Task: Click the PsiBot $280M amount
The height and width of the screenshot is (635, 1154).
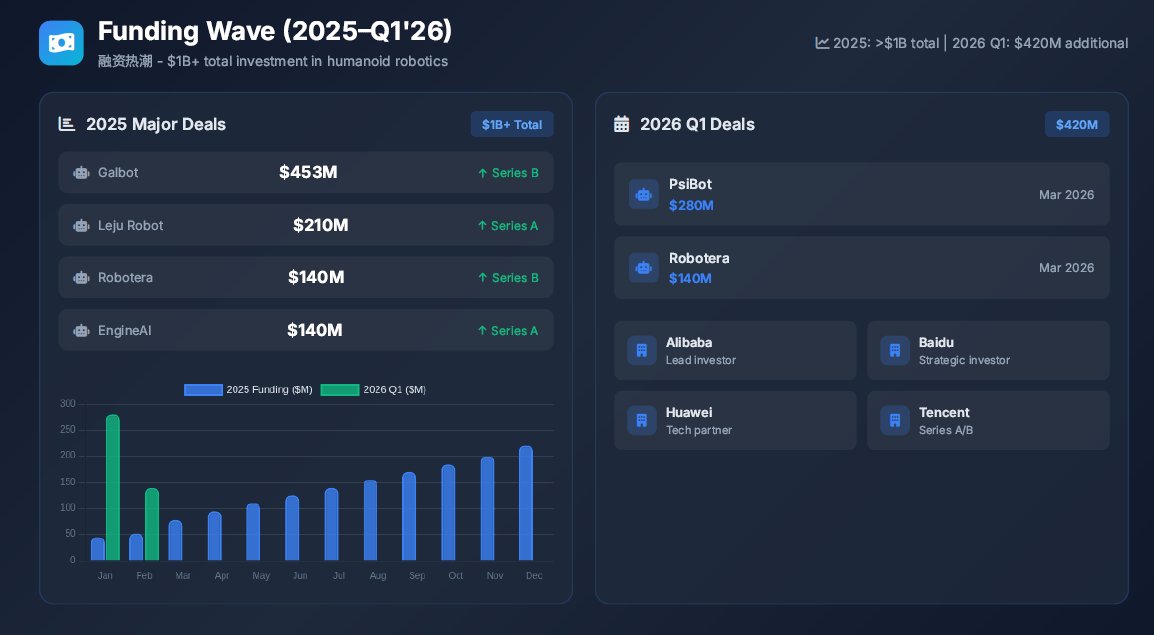Action: click(x=691, y=205)
